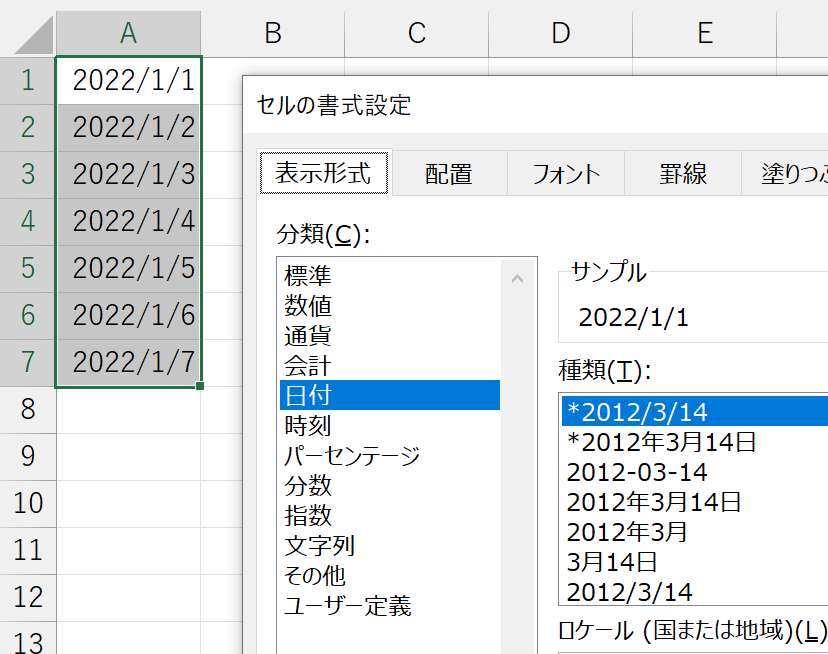Choose date type 2012年3月

[694, 532]
